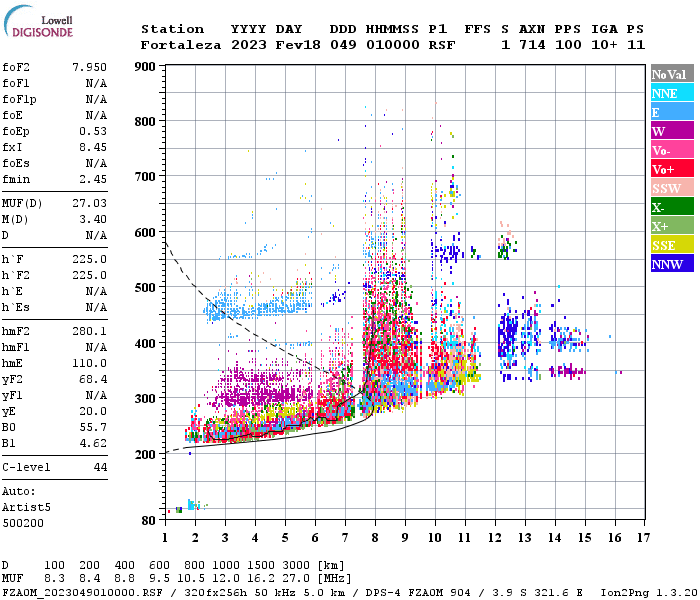Click the C-level value 44
Screen dimensions: 700x600
point(100,467)
